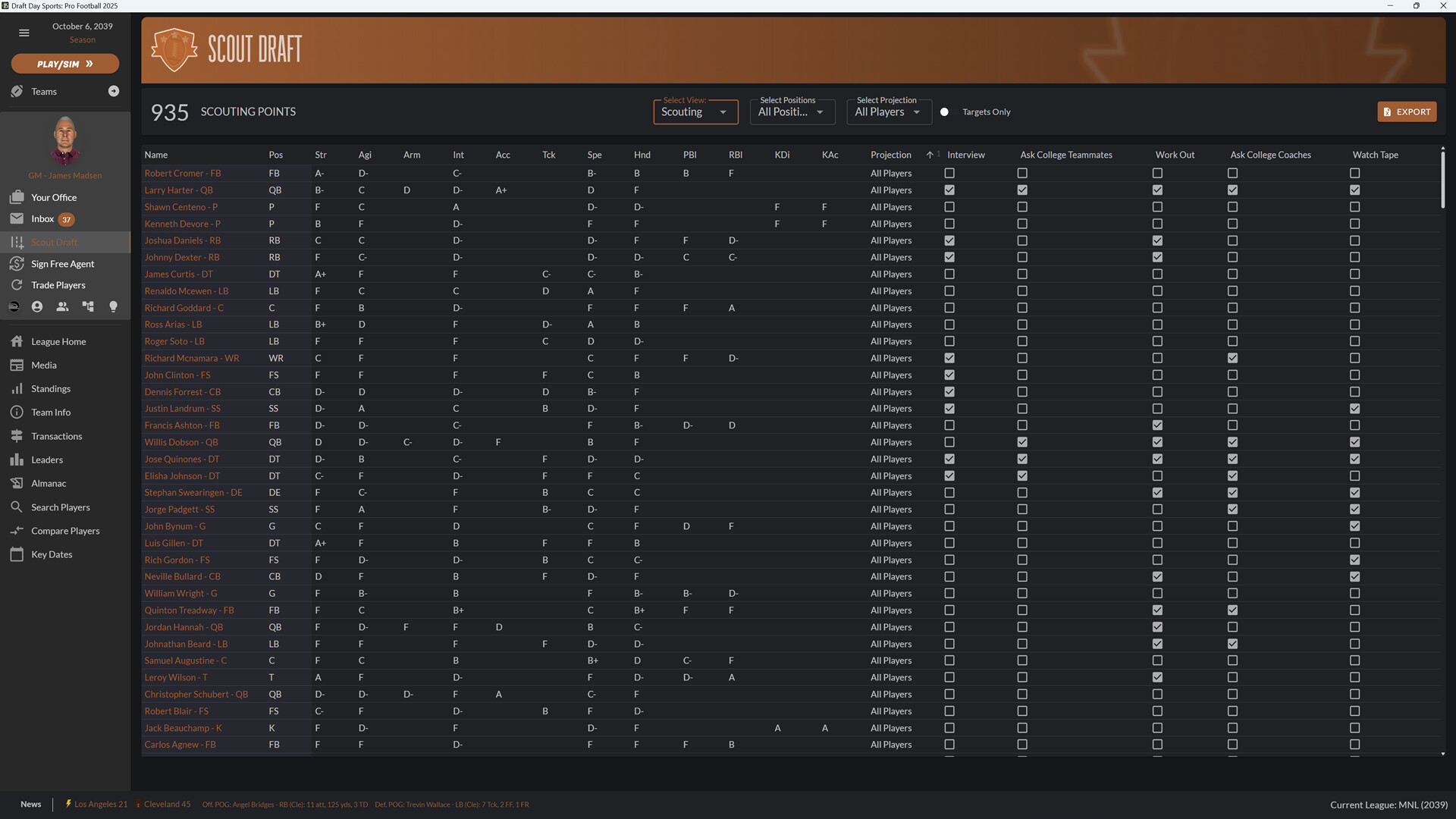Open the Standings bar chart icon
Image resolution: width=1456 pixels, height=819 pixels.
17,388
